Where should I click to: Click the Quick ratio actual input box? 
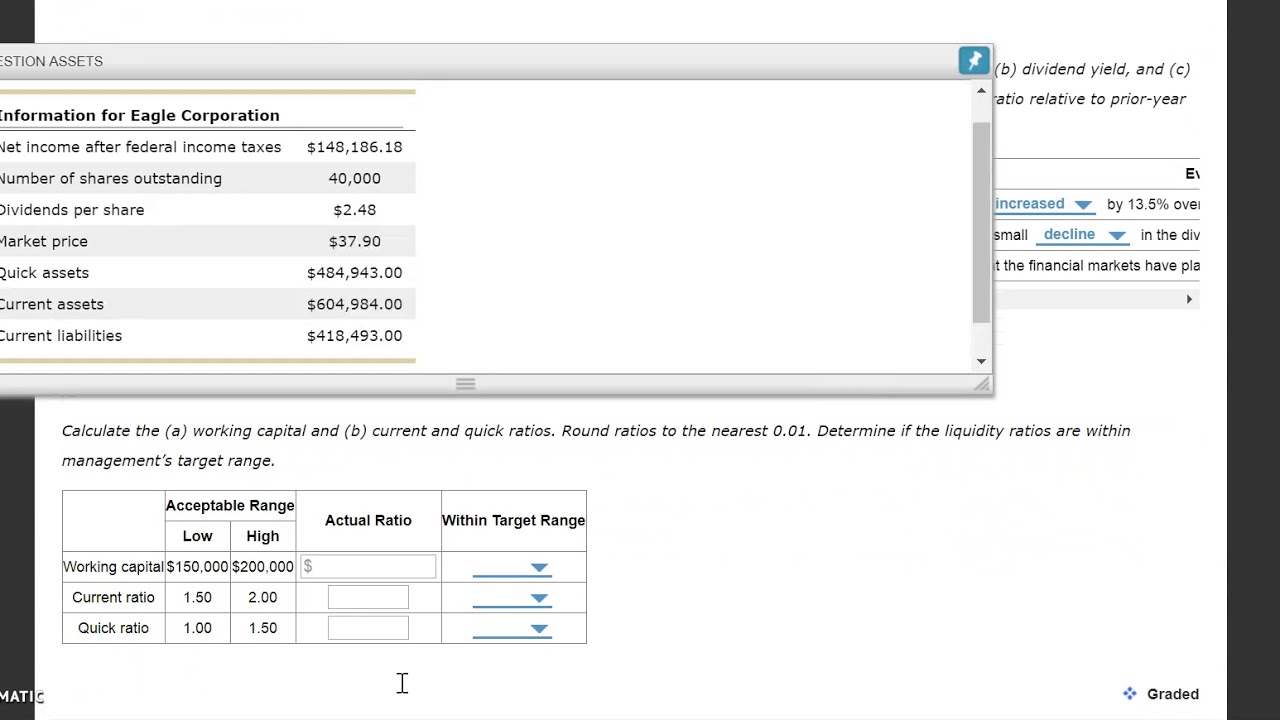[368, 628]
